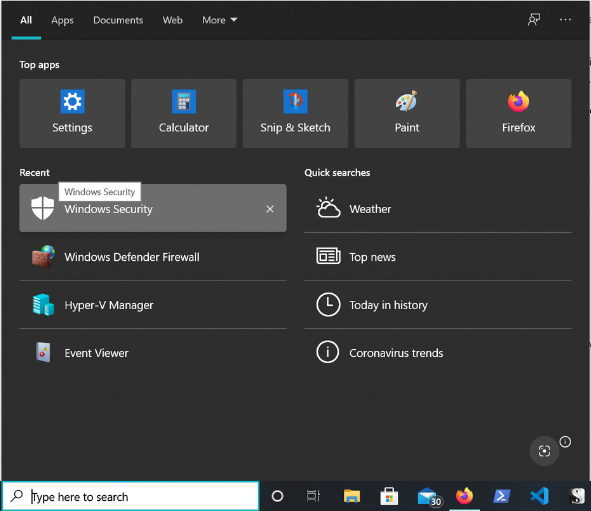Open Hyper-V Manager from recent
Image resolution: width=591 pixels, height=511 pixels.
tap(153, 304)
